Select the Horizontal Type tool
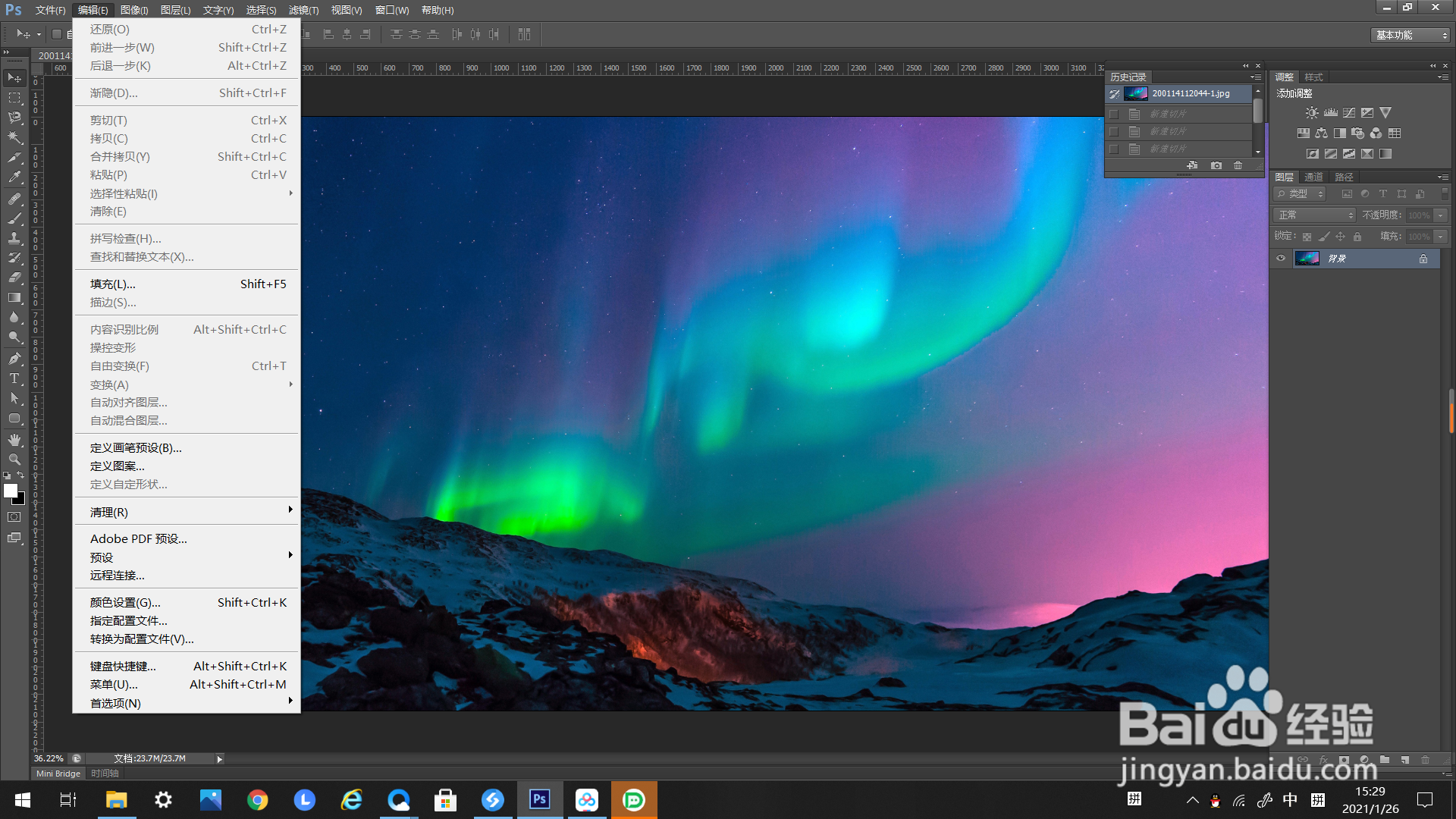This screenshot has height=819, width=1456. (x=14, y=378)
